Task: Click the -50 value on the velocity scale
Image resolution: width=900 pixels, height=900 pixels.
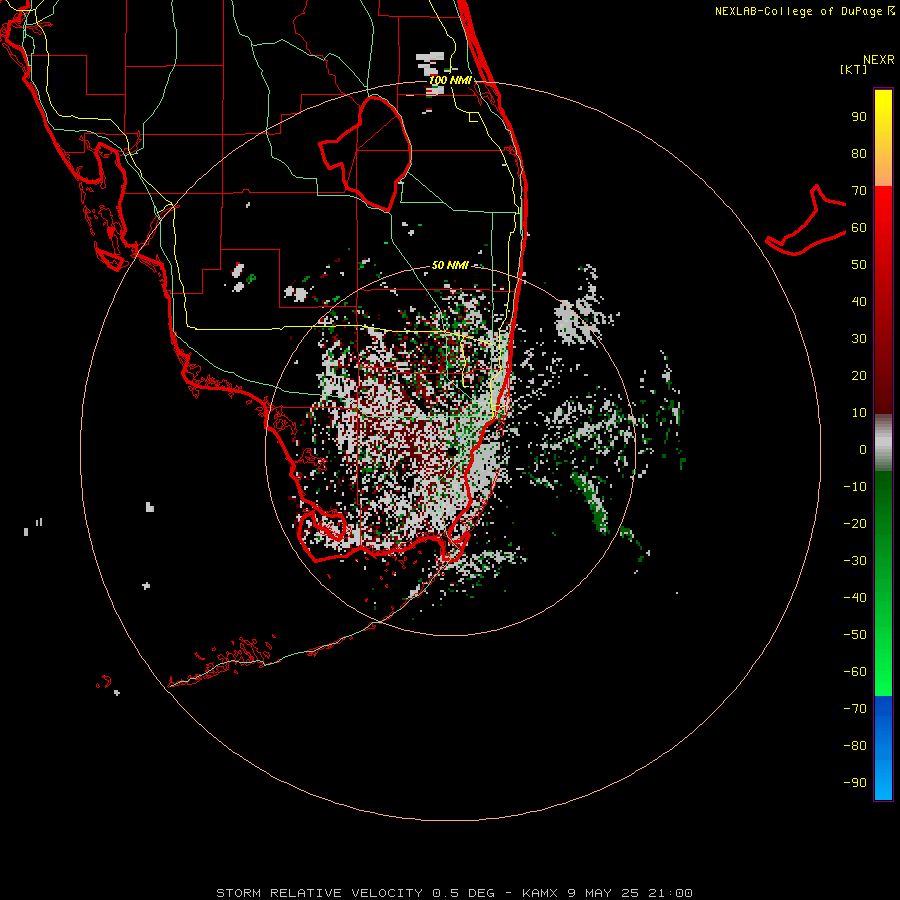Action: click(855, 635)
